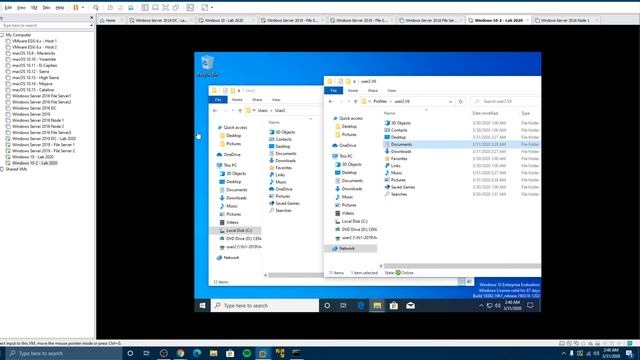Open the stretch guest dropdown arrow
640x360 pixels.
click(212, 7)
